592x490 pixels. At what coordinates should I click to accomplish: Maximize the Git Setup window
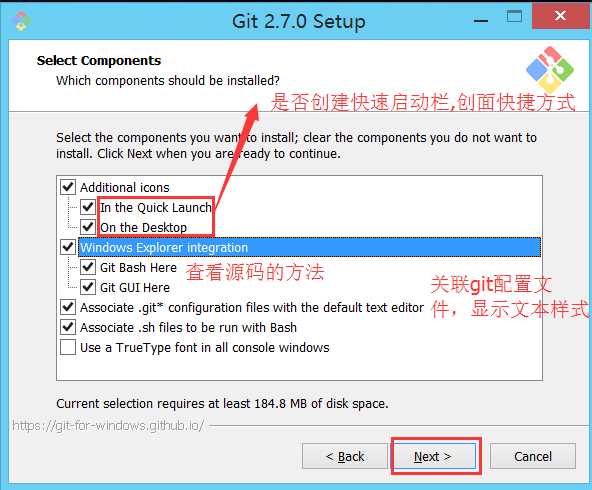tap(514, 17)
